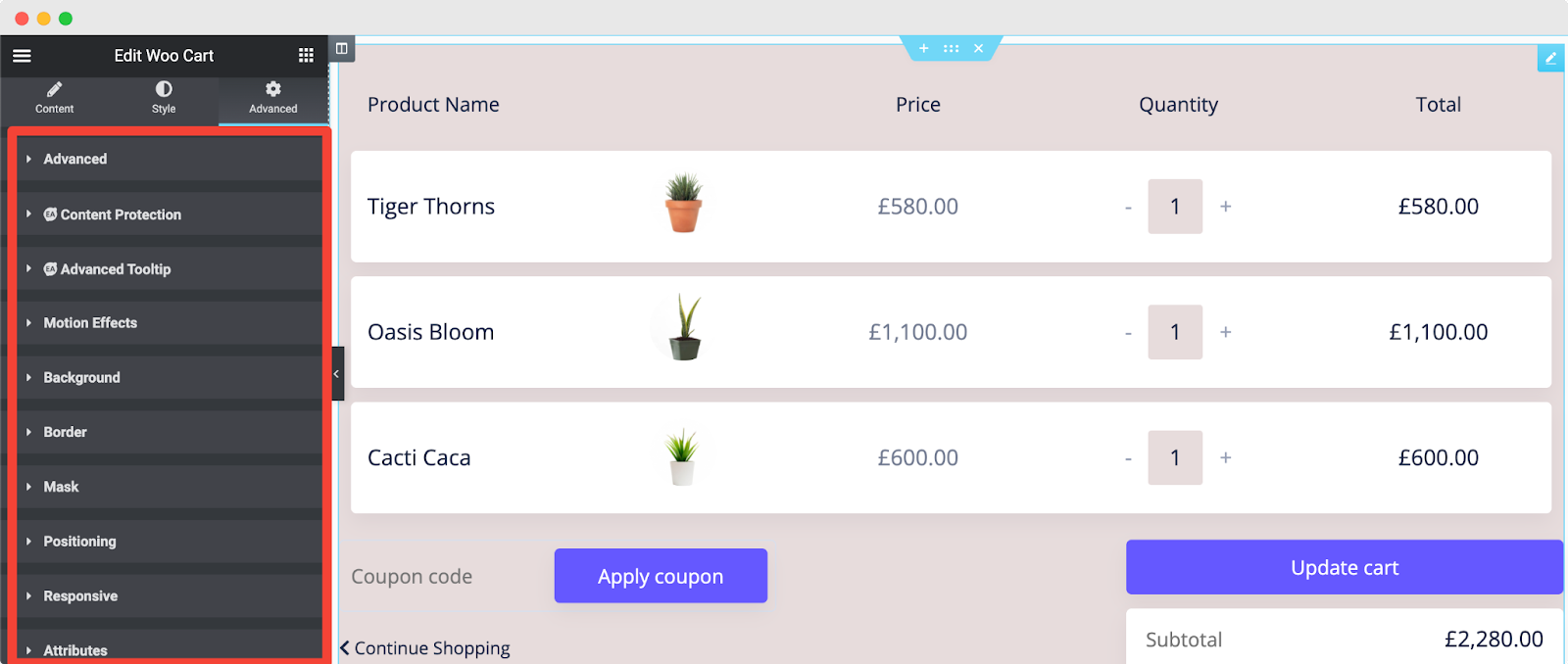Image resolution: width=1568 pixels, height=664 pixels.
Task: Click the Apply coupon button
Action: [x=661, y=576]
